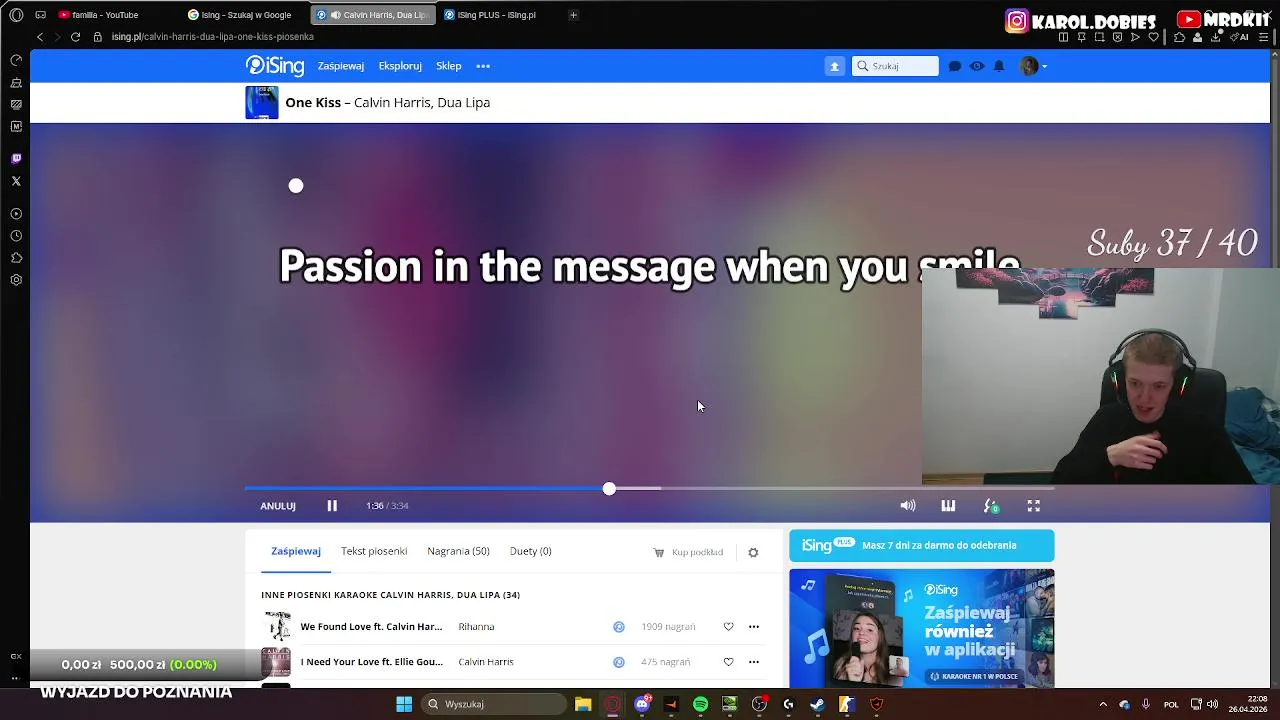Enter fullscreen mode in the karaoke player
The height and width of the screenshot is (720, 1280).
point(1034,506)
